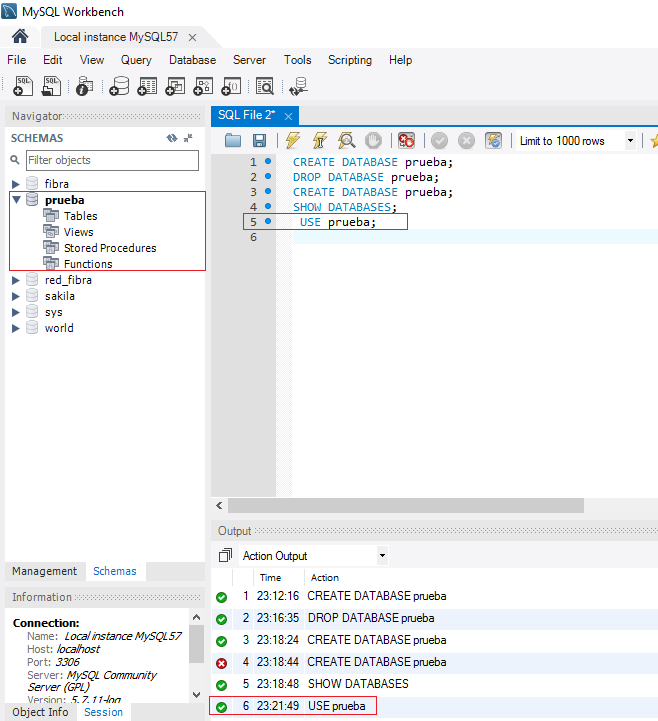658x721 pixels.
Task: Switch to the Session tab
Action: [103, 712]
